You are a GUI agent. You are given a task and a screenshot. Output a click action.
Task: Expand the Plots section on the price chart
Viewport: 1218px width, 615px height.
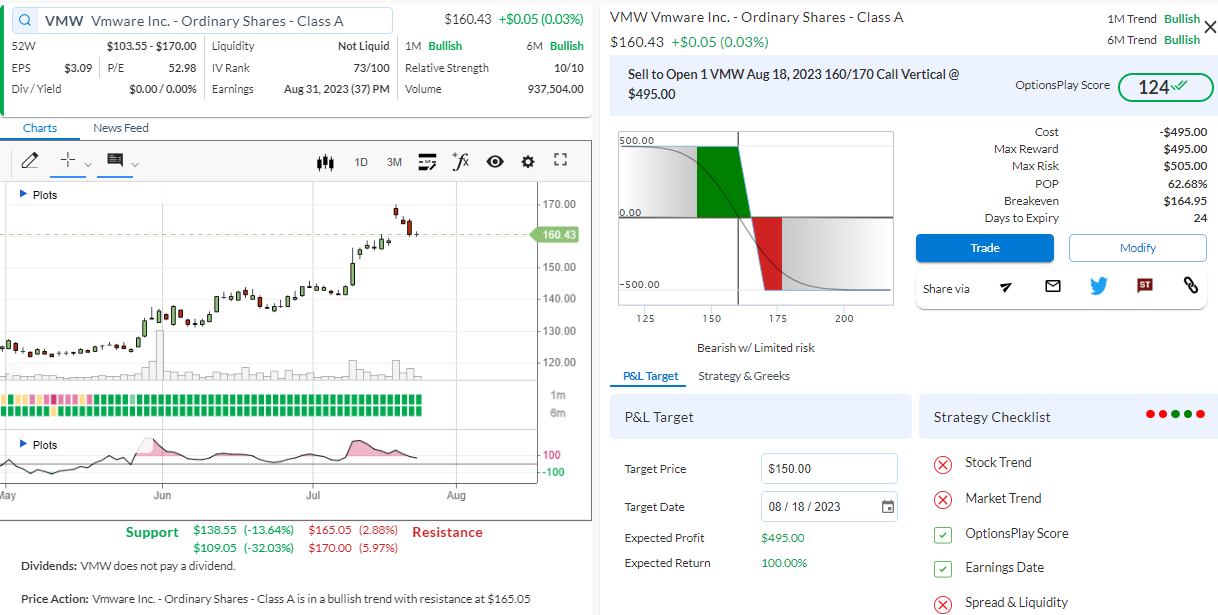(x=39, y=195)
